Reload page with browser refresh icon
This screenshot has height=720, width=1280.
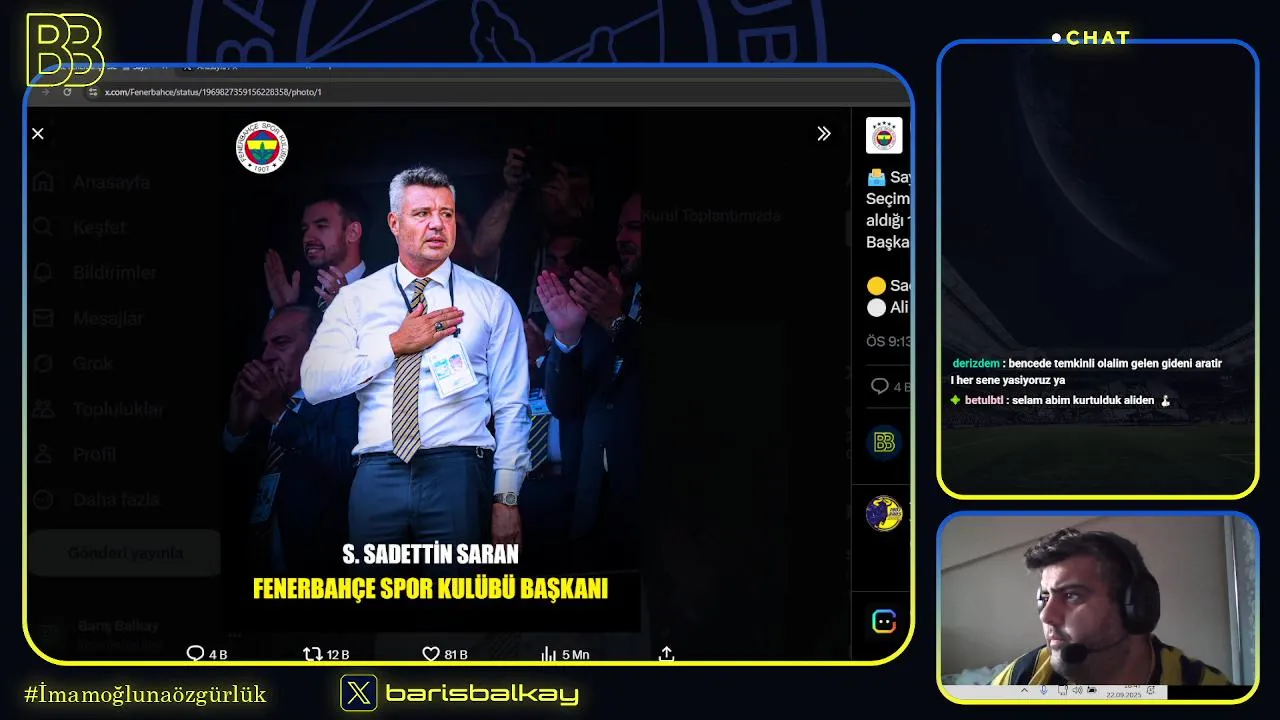click(x=67, y=91)
